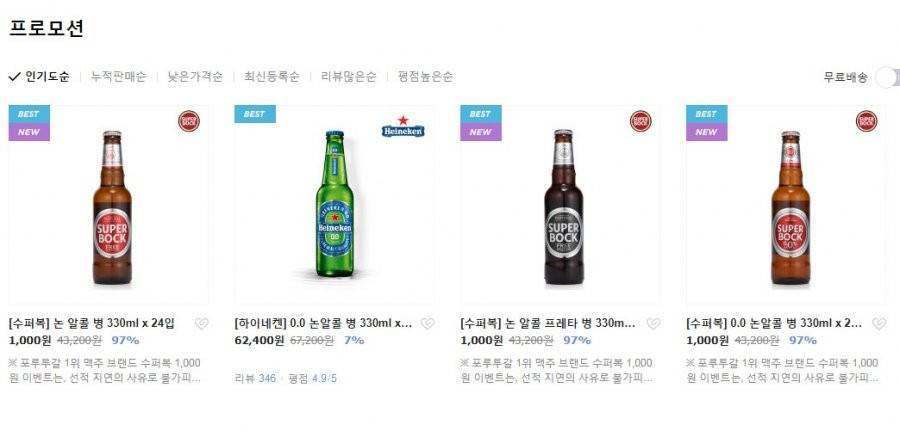900x431 pixels.
Task: Click Super Bock logo on the black Preta card
Action: click(641, 121)
